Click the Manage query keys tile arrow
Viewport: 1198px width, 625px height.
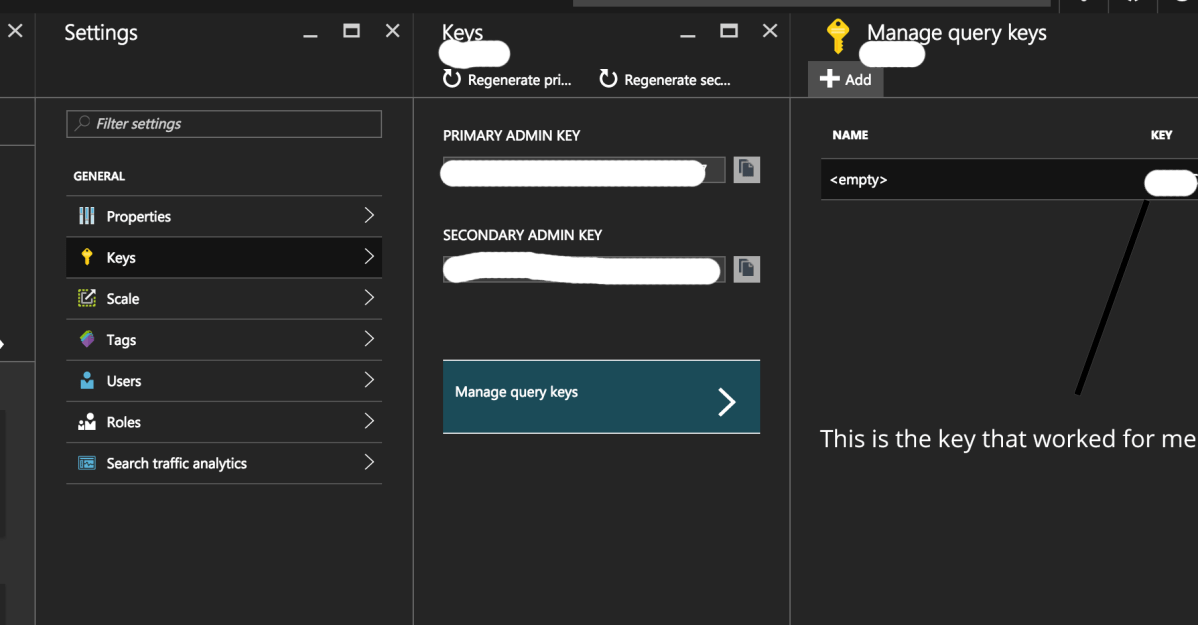tap(727, 402)
